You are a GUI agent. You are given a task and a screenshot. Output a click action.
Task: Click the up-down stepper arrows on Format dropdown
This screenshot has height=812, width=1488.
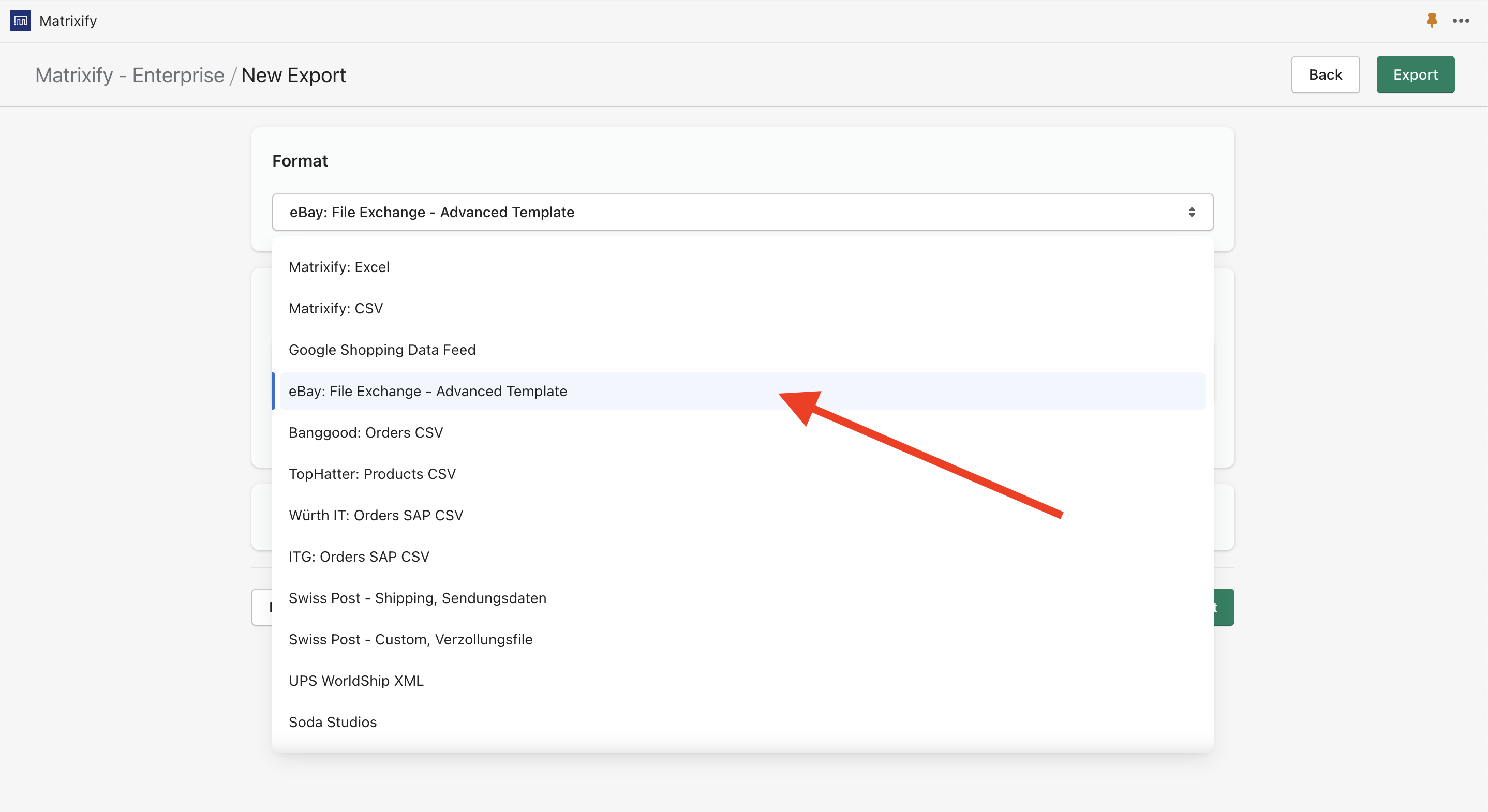pyautogui.click(x=1193, y=212)
